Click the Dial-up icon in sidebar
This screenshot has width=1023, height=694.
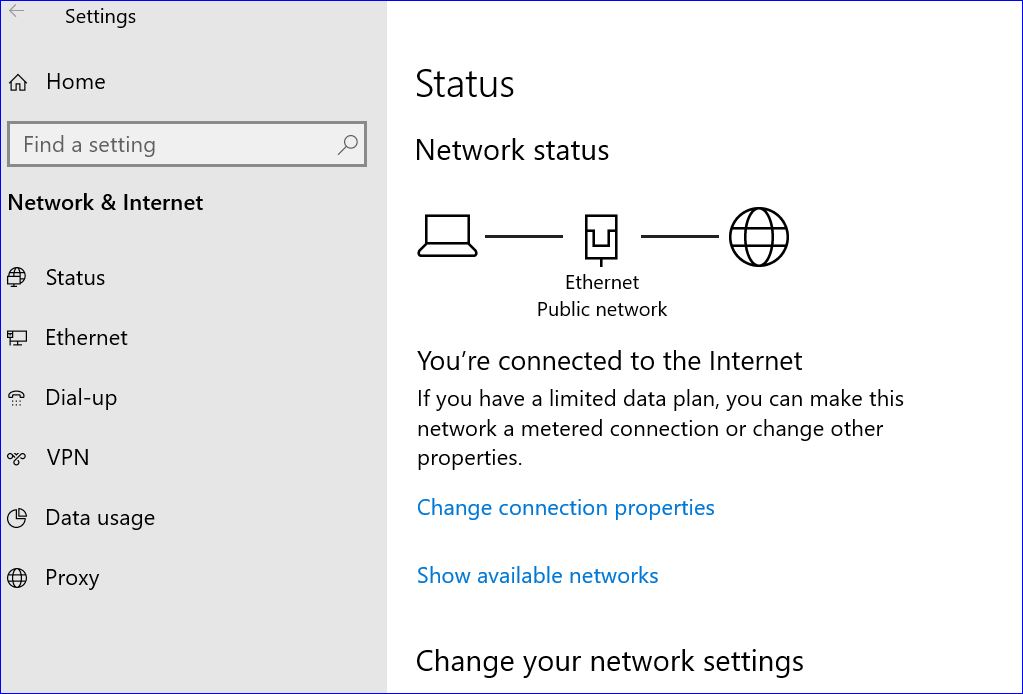[17, 398]
